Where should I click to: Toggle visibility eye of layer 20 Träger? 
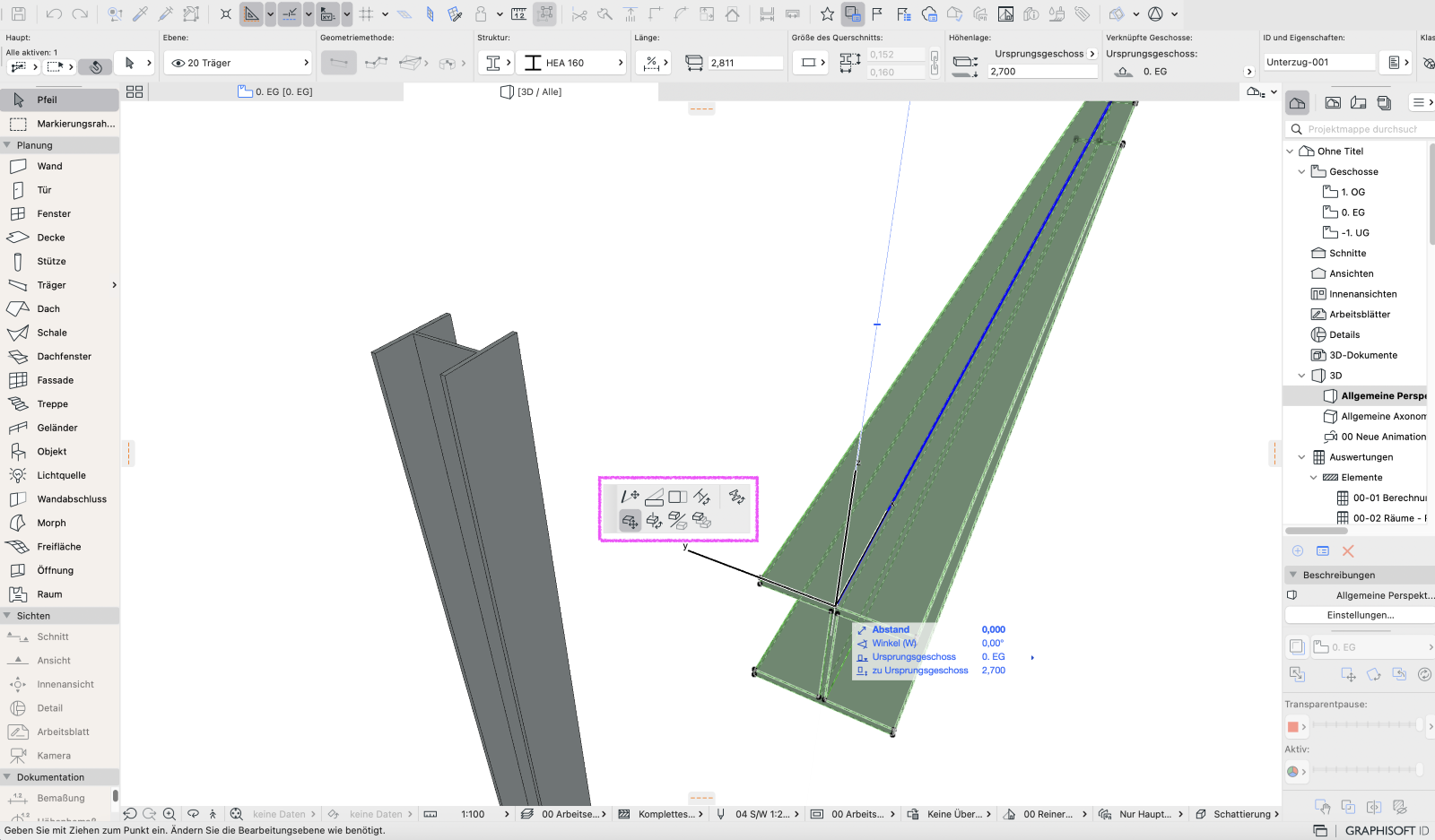point(178,63)
